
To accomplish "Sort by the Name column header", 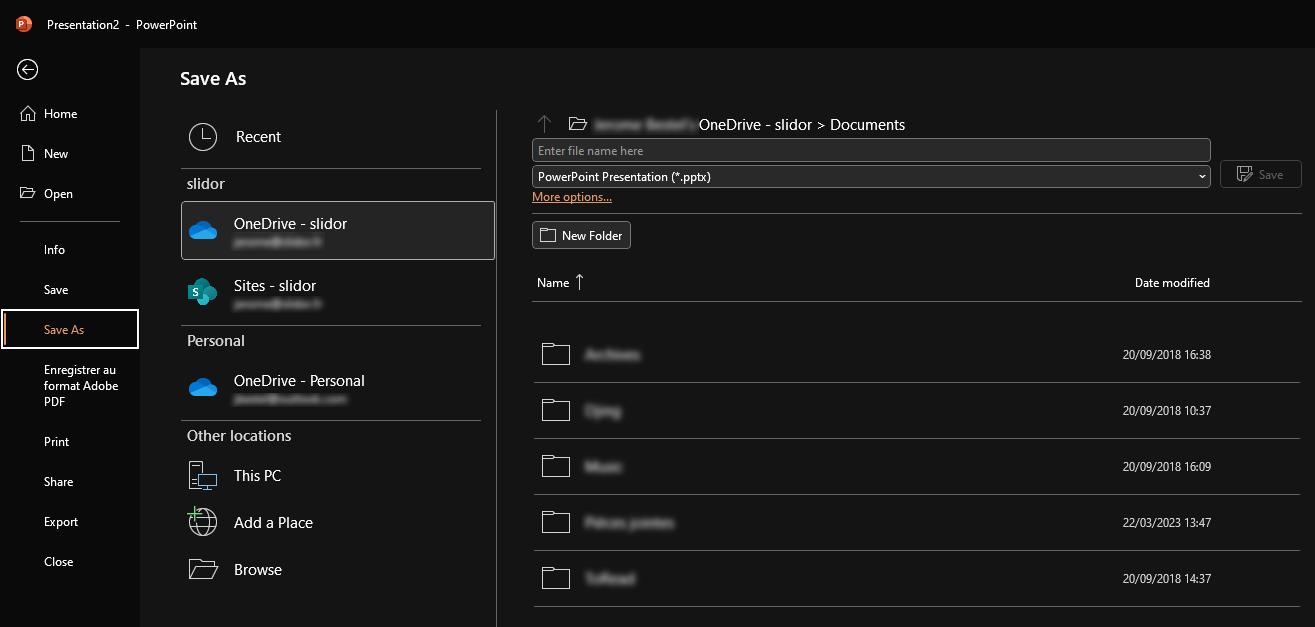I will point(553,283).
